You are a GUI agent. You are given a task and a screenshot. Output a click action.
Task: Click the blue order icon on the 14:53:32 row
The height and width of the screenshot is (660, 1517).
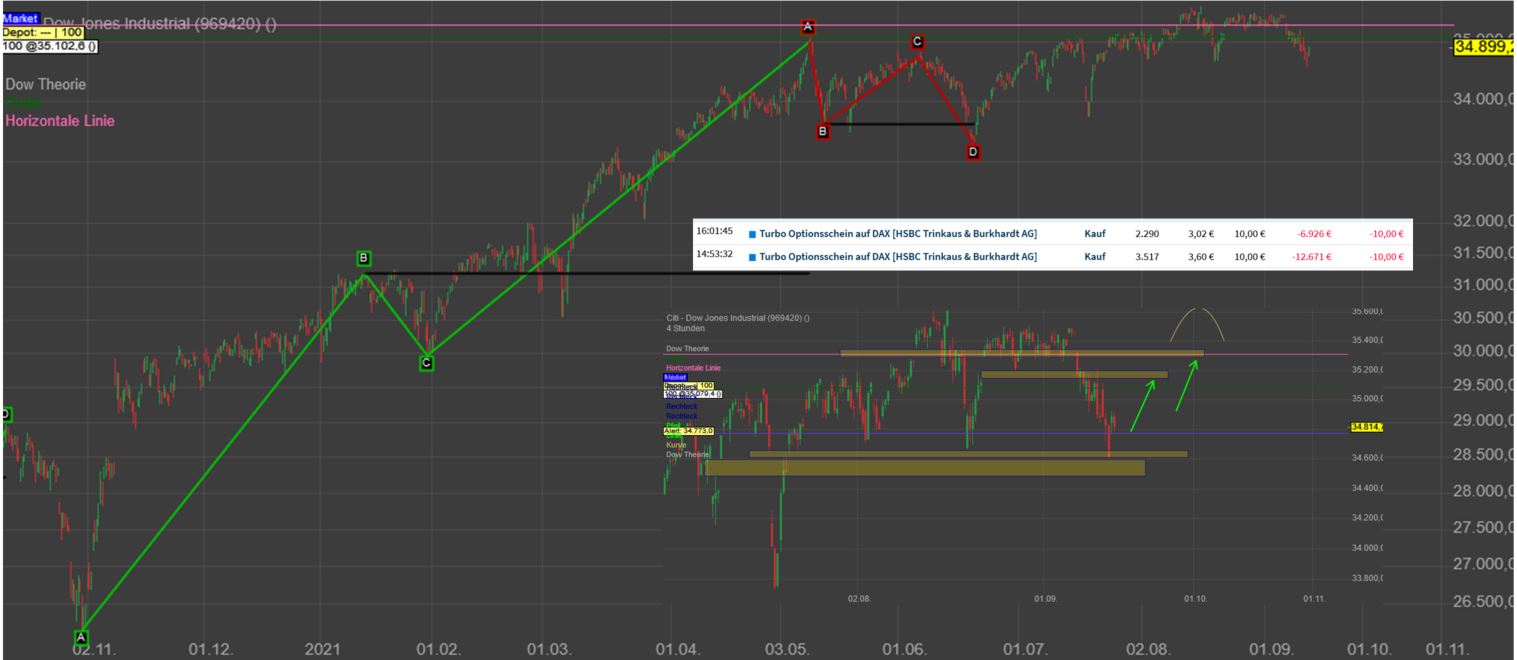point(752,256)
